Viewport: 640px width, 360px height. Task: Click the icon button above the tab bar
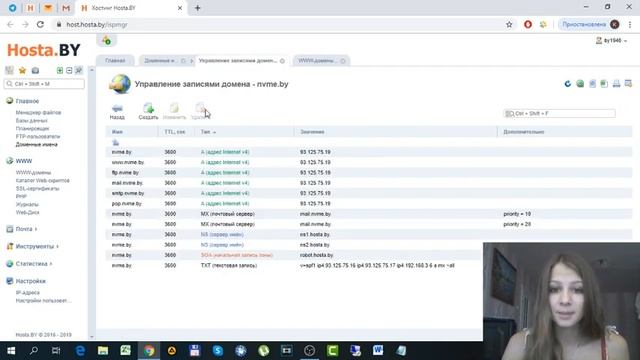click(107, 40)
